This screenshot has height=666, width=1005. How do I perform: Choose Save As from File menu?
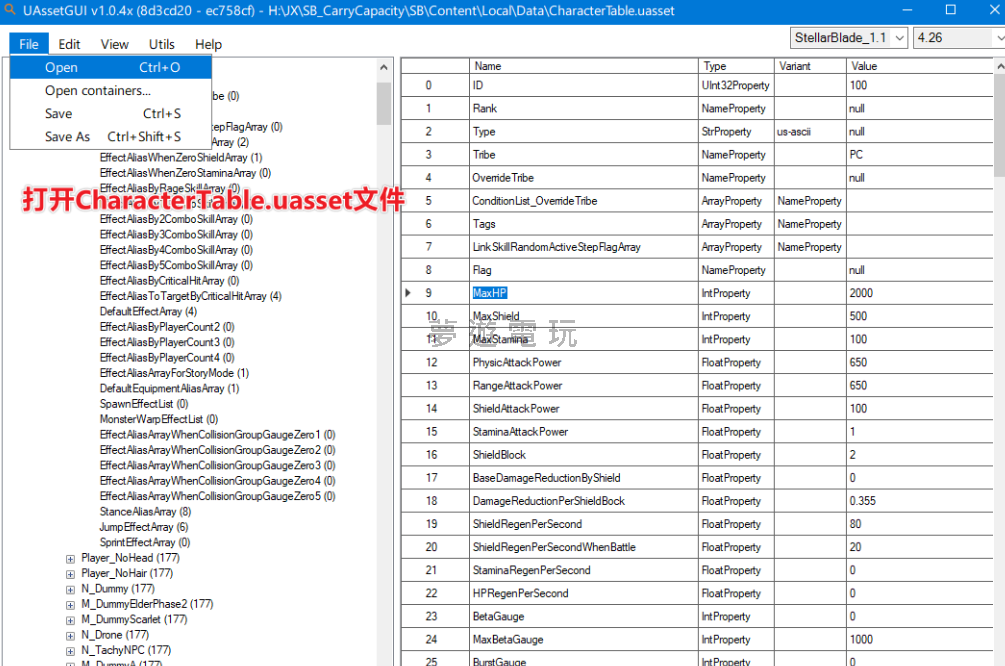pyautogui.click(x=67, y=136)
